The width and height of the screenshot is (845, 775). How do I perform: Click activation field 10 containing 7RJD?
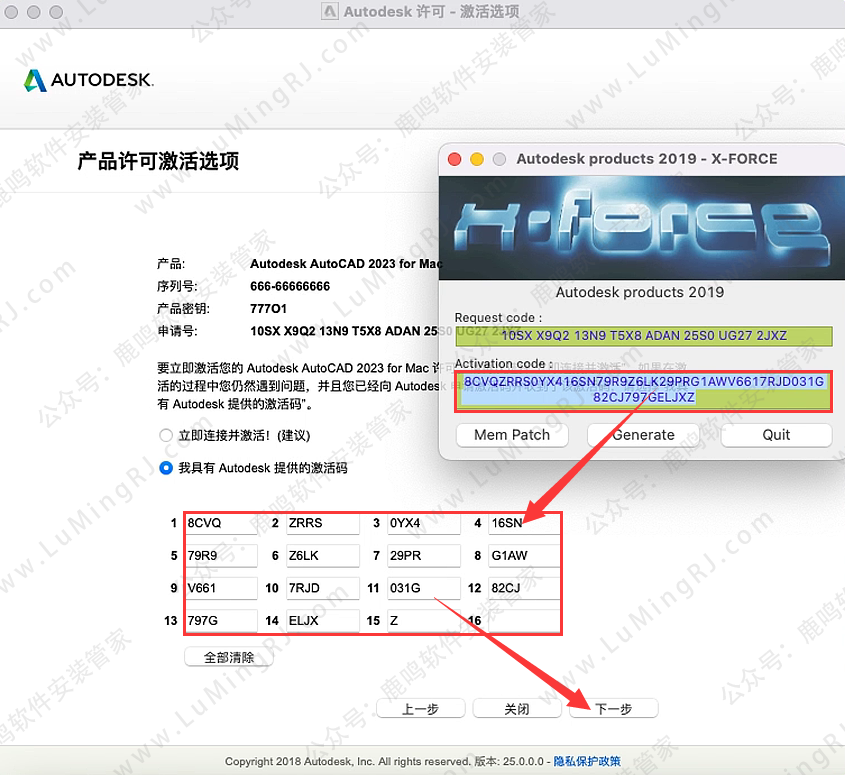[322, 588]
